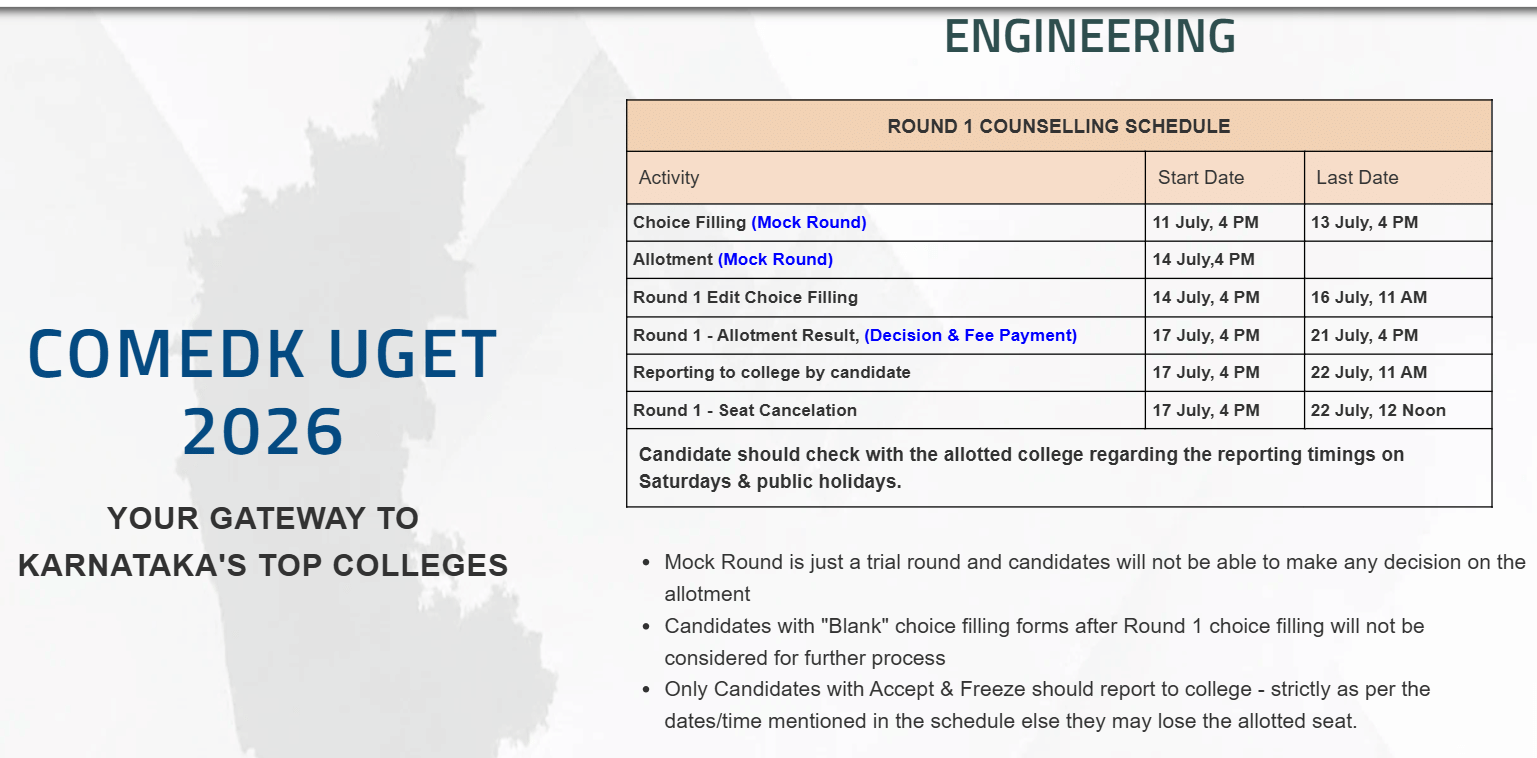Open the Mock Round link beside Allotment

(775, 260)
